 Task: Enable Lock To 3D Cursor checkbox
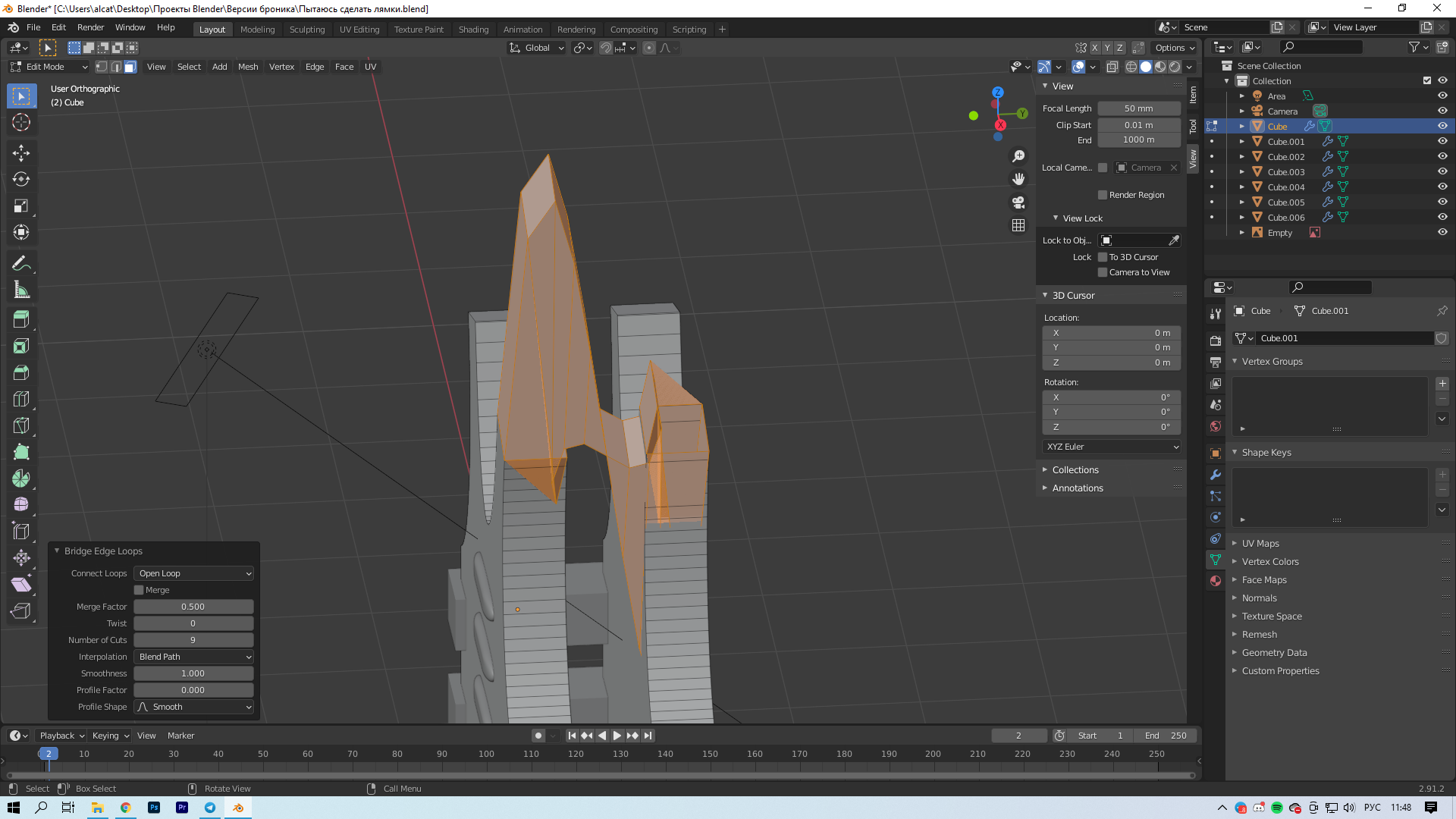[x=1103, y=257]
